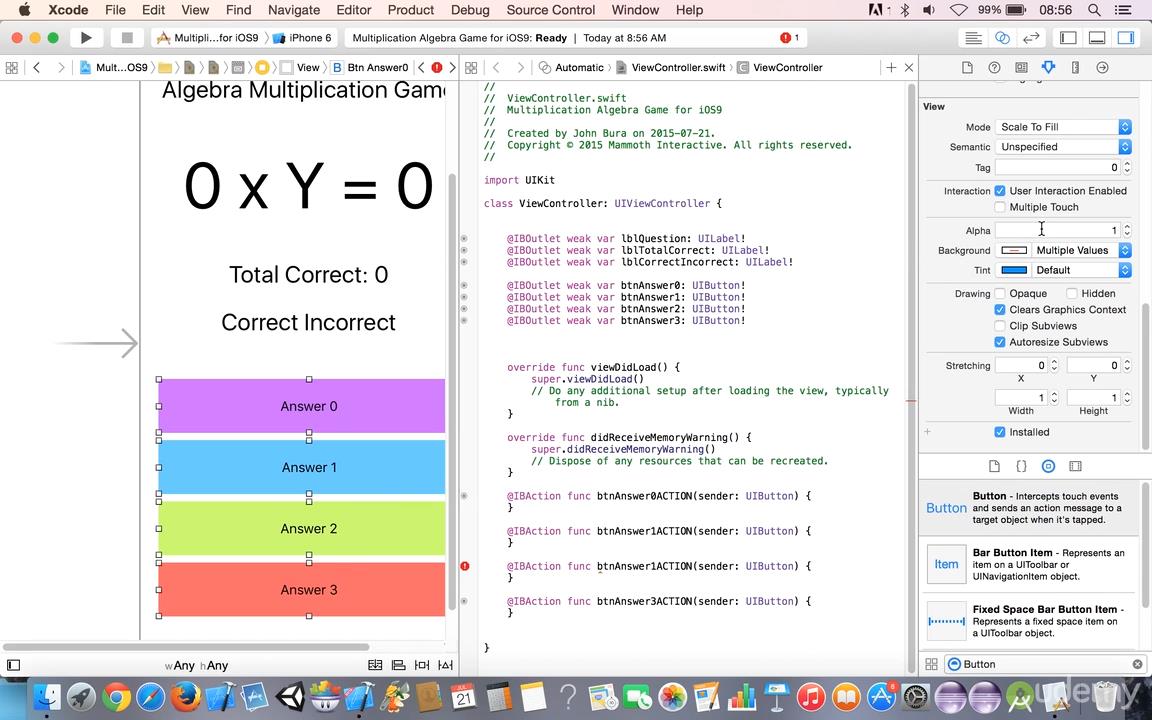Image resolution: width=1152 pixels, height=720 pixels.
Task: Close the assistant editor pane
Action: coord(909,68)
